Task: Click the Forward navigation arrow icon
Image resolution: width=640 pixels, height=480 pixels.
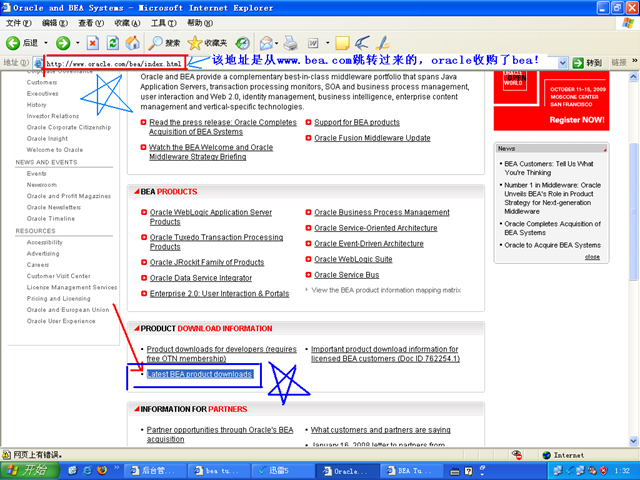Action: 62,43
